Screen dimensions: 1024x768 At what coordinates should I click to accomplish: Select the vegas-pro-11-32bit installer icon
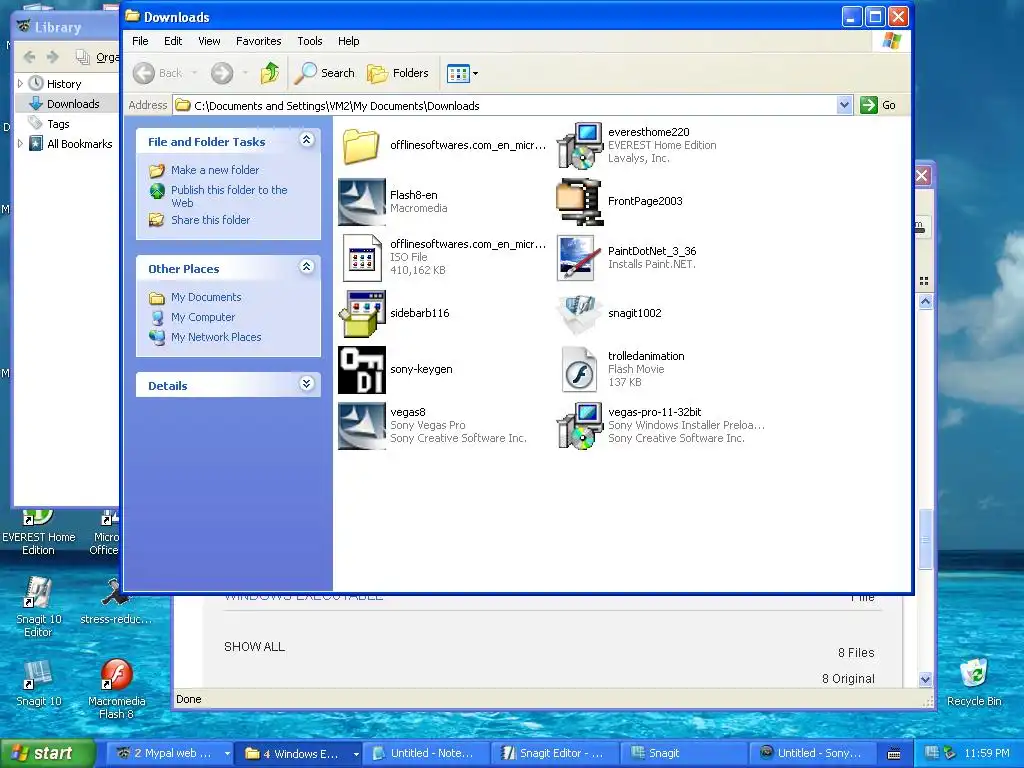tap(579, 426)
